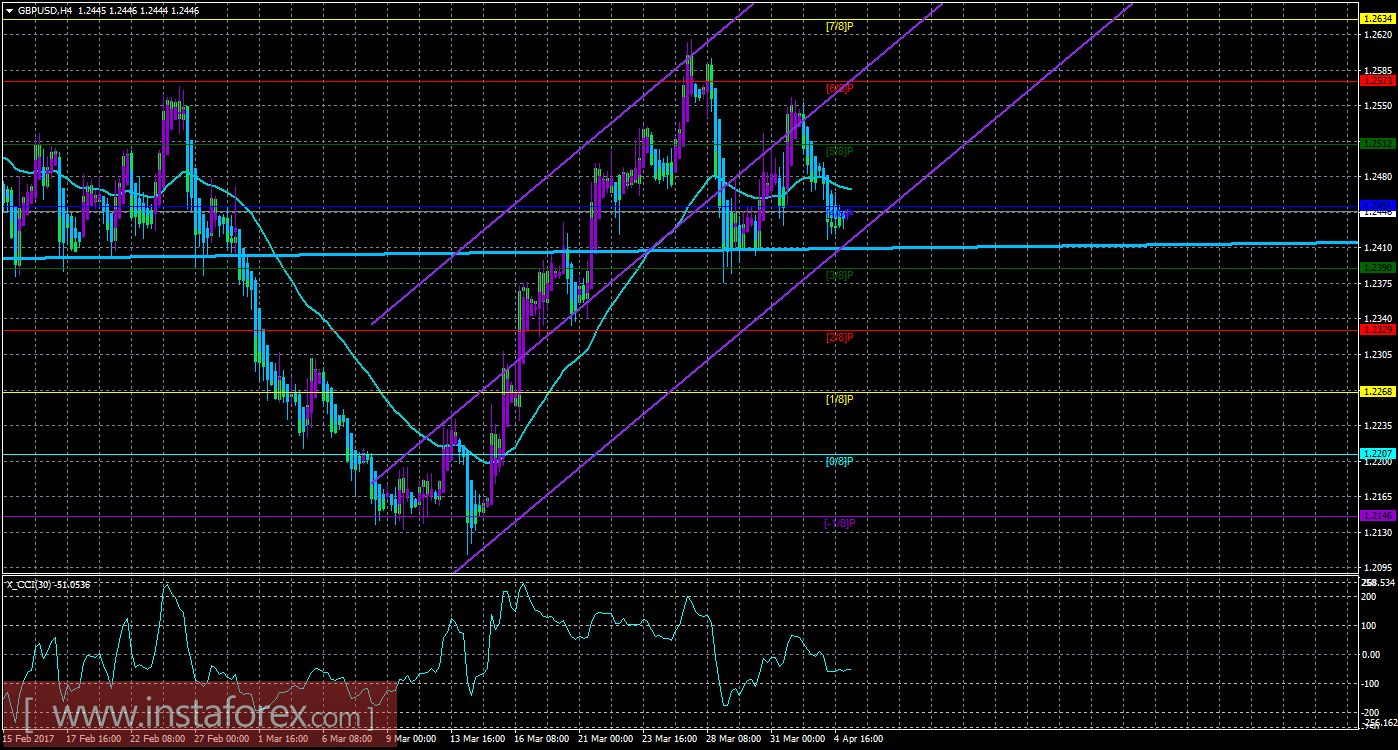Click the GBPUSD,H4 symbol label
1398x750 pixels.
45,9
